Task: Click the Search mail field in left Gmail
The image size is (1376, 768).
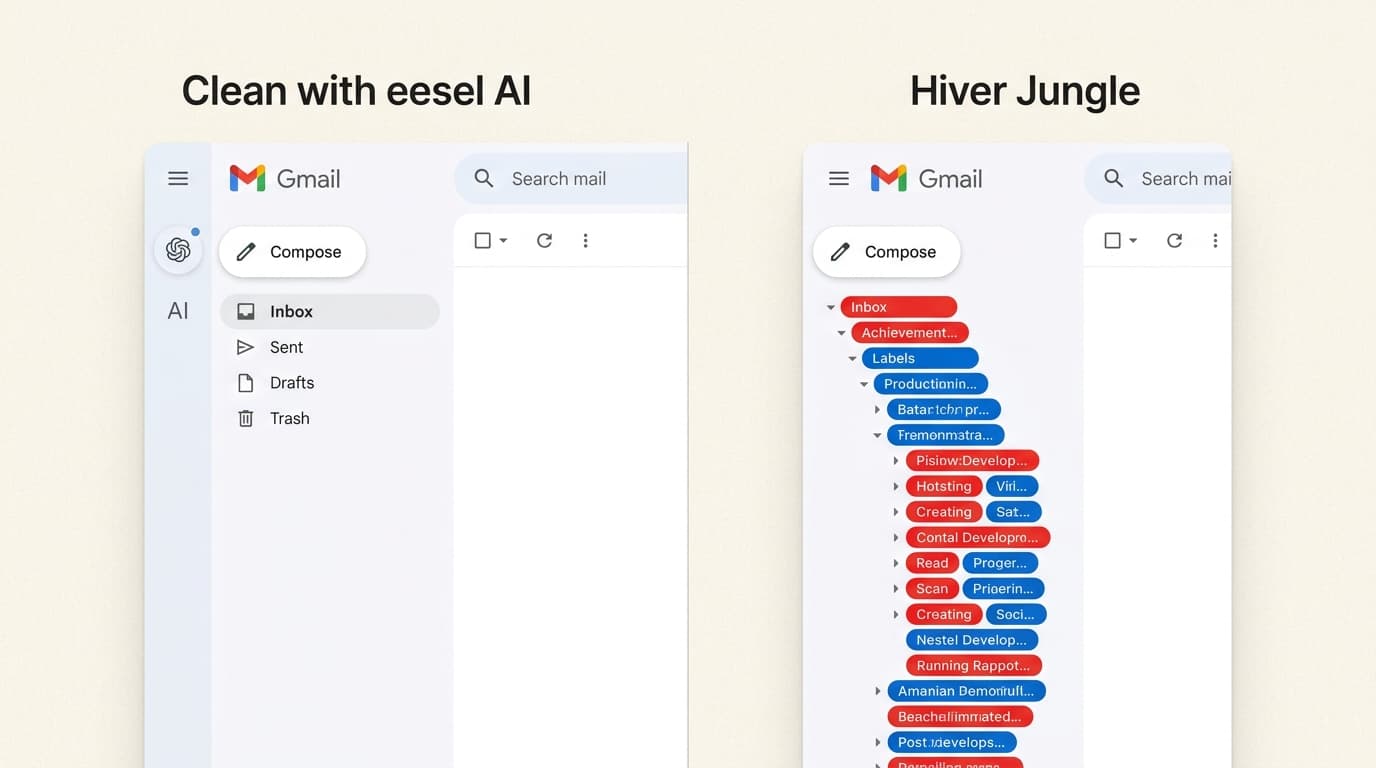Action: coord(580,179)
